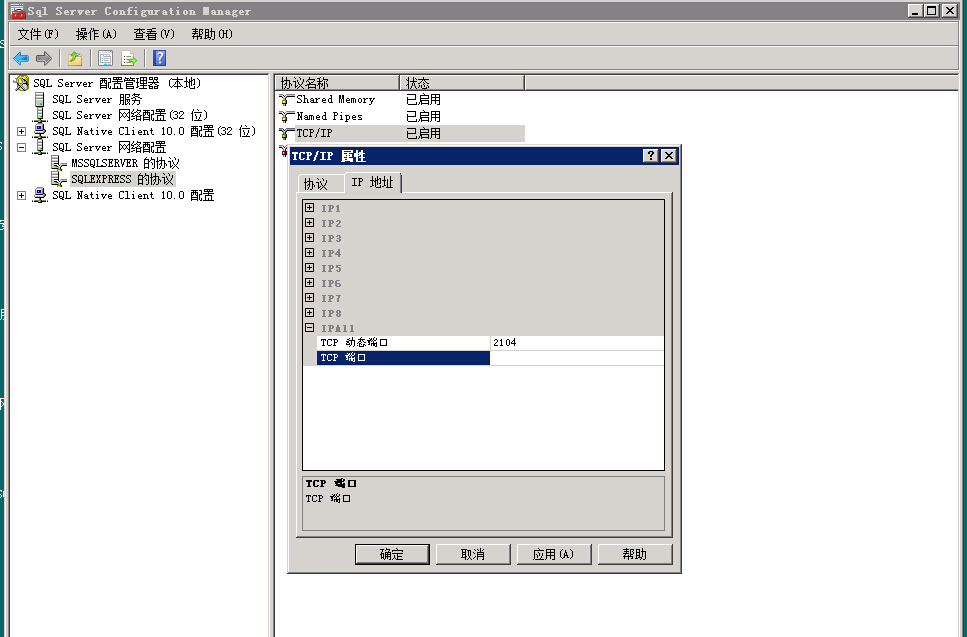This screenshot has width=967, height=637.
Task: Click the empty TCP 端口 value field
Action: pos(577,358)
